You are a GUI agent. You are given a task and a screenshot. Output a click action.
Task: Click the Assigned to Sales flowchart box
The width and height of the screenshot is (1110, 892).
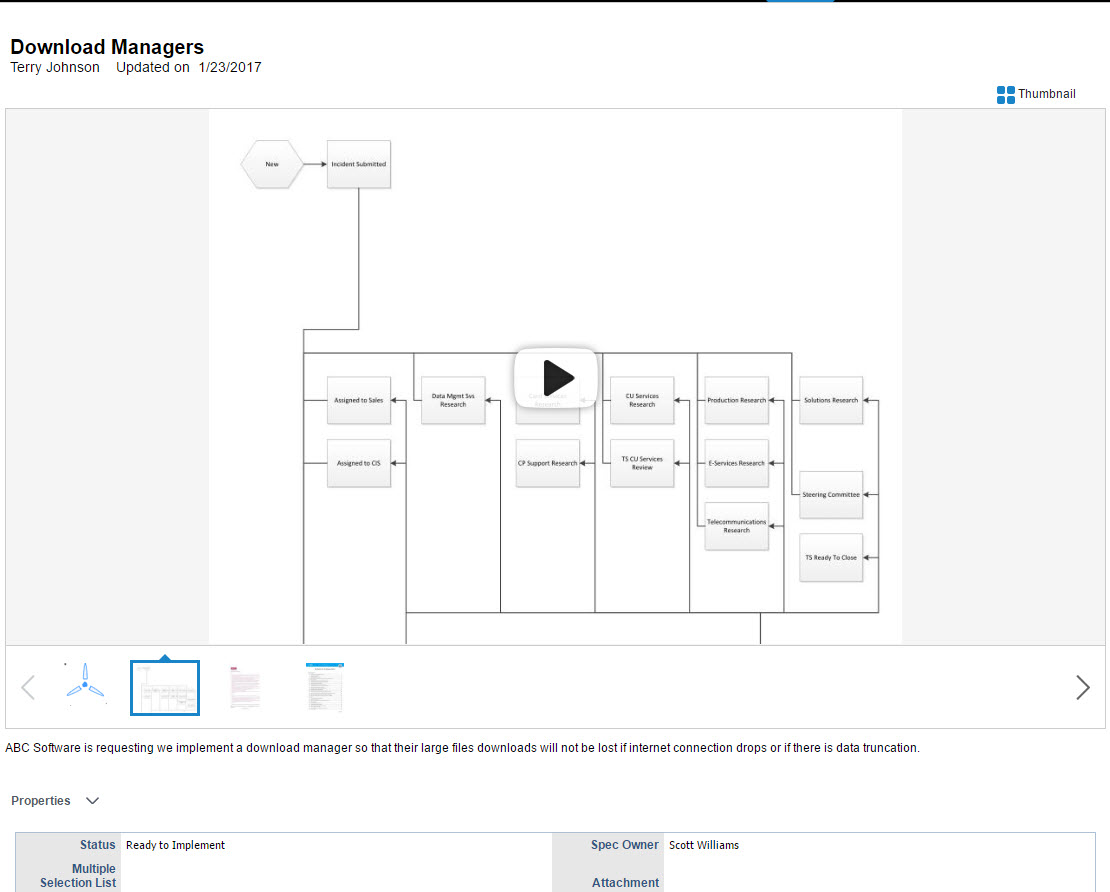359,401
